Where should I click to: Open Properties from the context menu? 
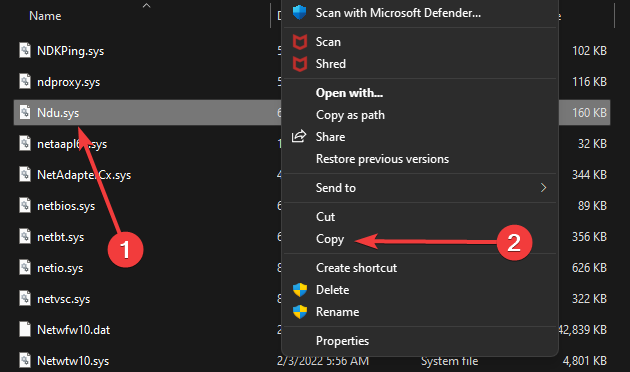coord(342,341)
